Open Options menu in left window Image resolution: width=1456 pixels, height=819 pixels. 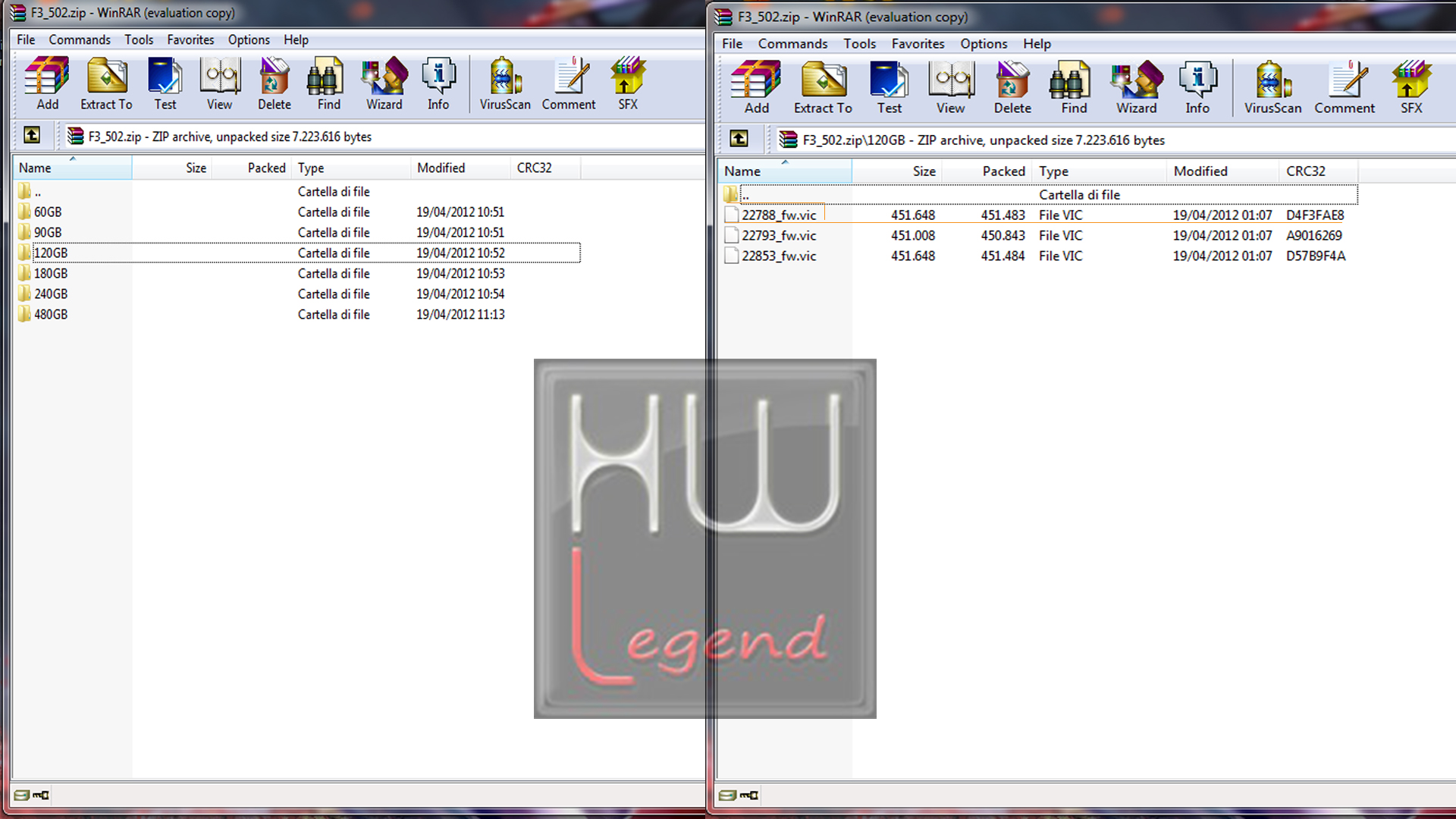(249, 39)
